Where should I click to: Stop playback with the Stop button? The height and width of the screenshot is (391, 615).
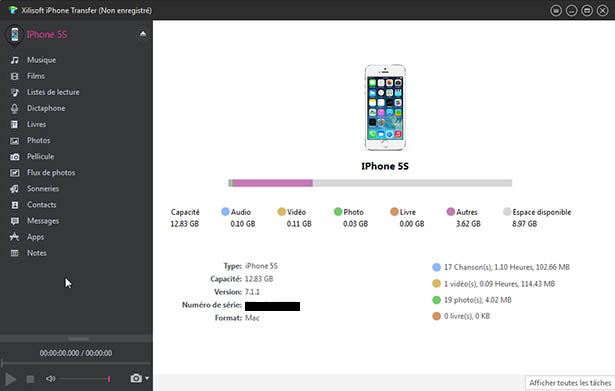[x=30, y=379]
